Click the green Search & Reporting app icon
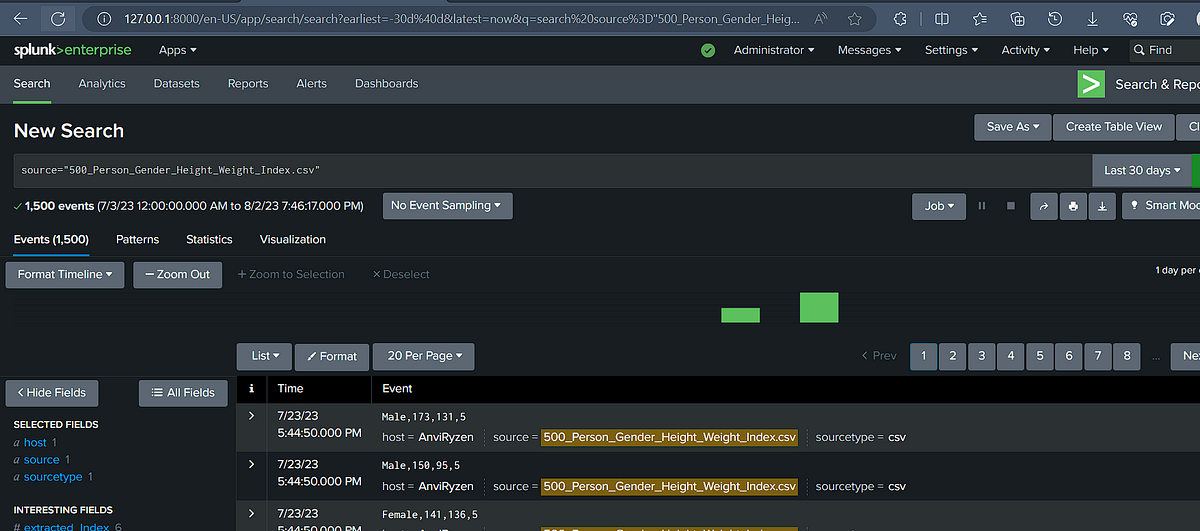Viewport: 1200px width, 531px height. (1091, 84)
